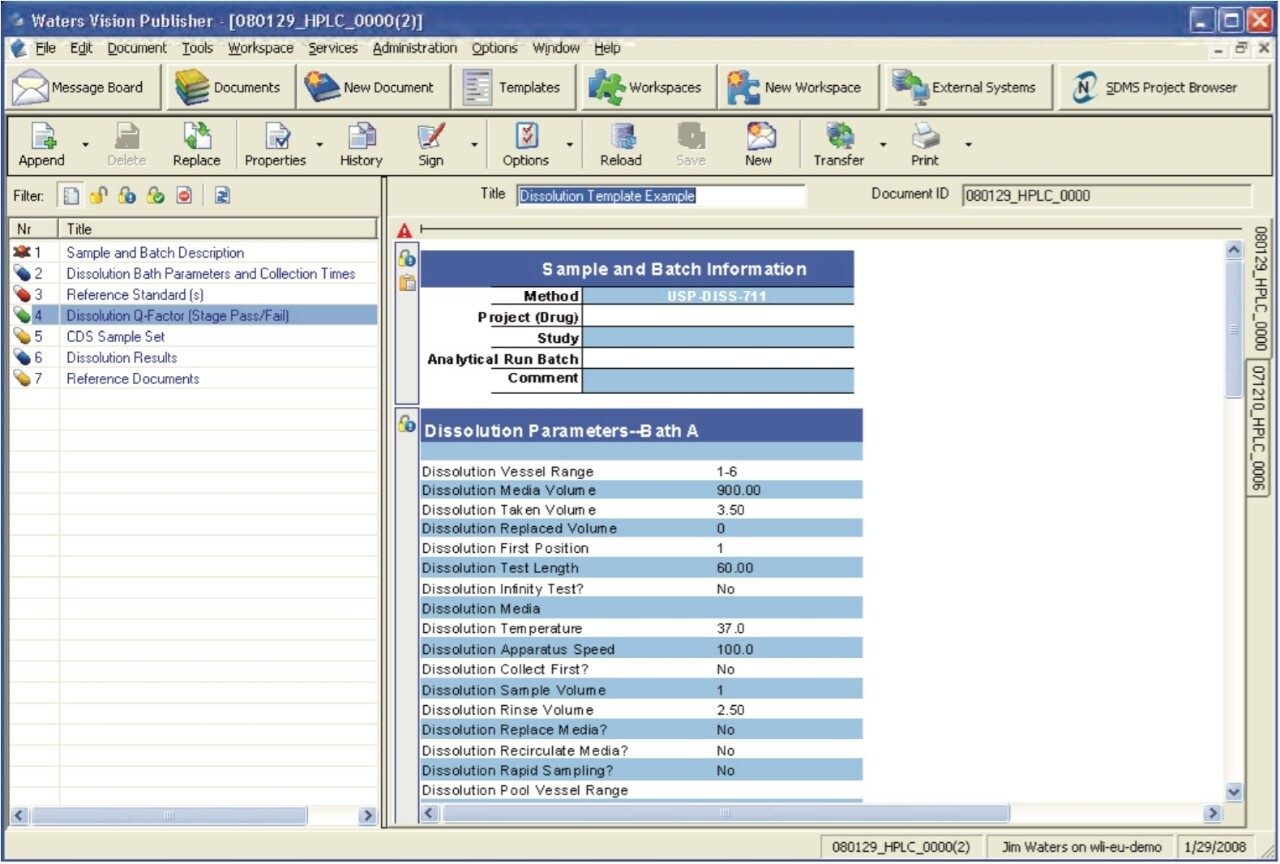Create a New Workspace

click(x=796, y=88)
